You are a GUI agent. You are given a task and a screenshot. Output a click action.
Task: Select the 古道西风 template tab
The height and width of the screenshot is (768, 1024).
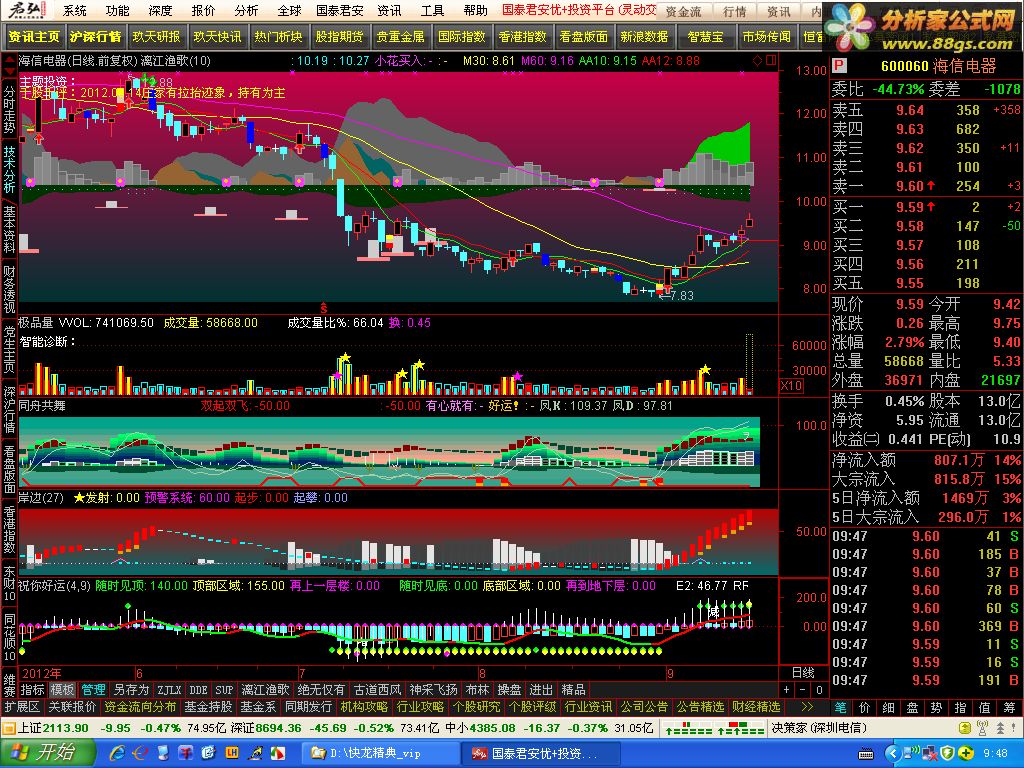click(x=377, y=690)
